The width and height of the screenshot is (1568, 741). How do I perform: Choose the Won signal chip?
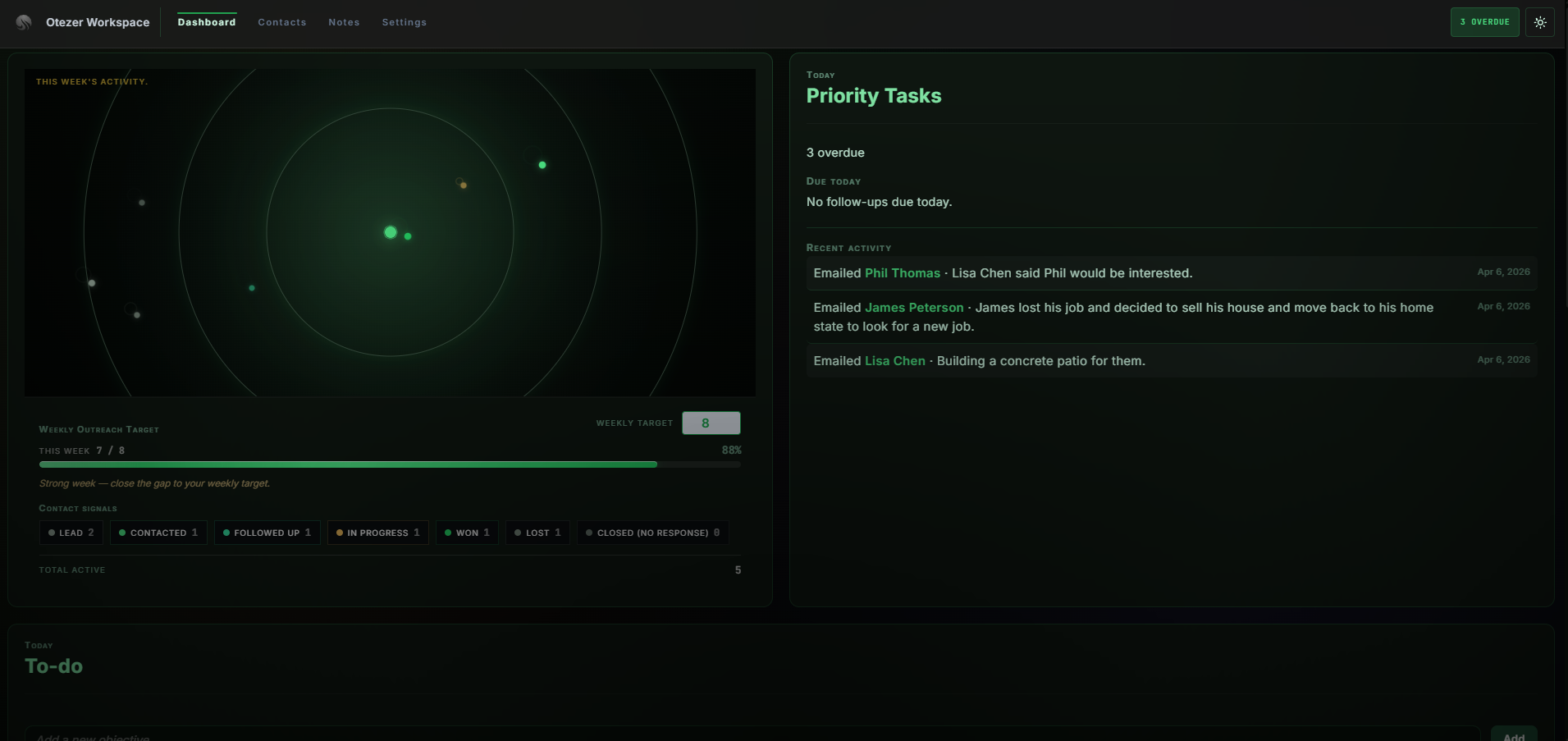(467, 533)
